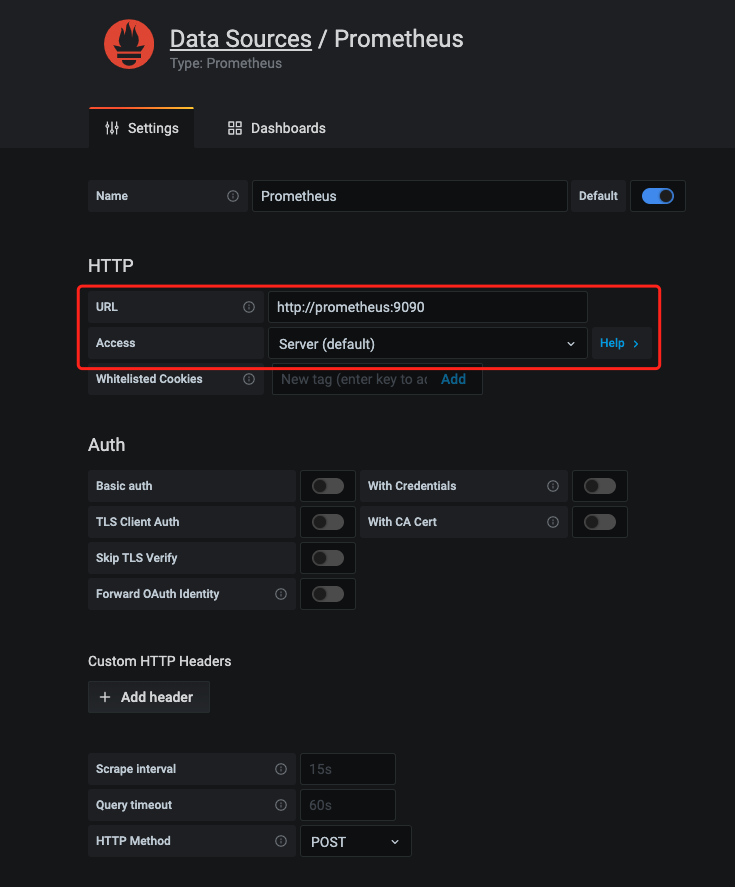
Task: Expand the Access Help section
Action: (x=621, y=343)
